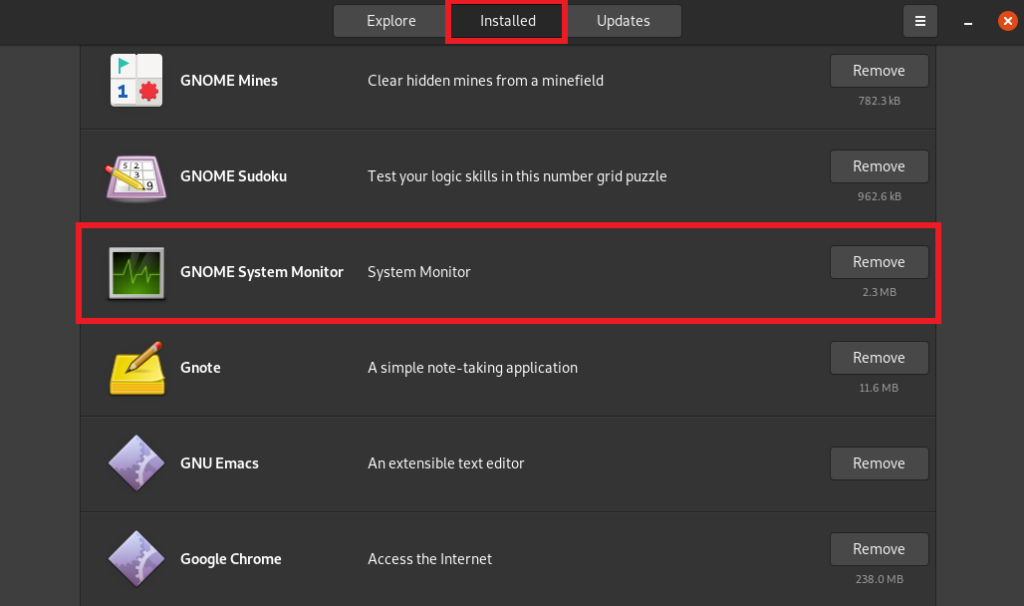The image size is (1024, 606).
Task: Click 'Test your logic skills' description
Action: [517, 176]
